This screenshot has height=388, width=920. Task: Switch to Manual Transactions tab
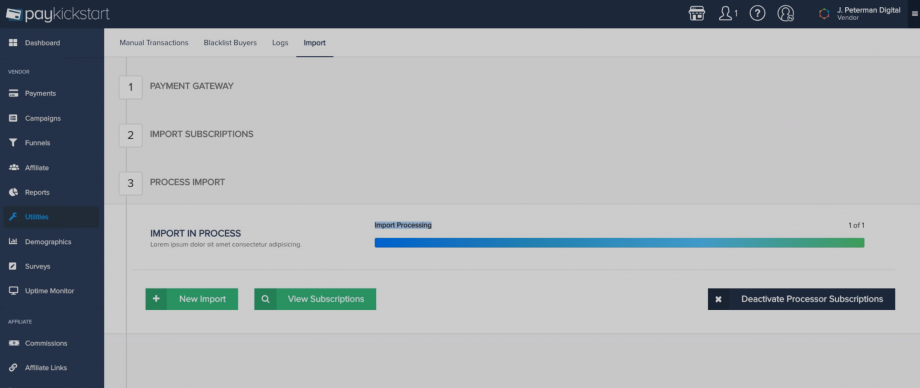[x=154, y=43]
